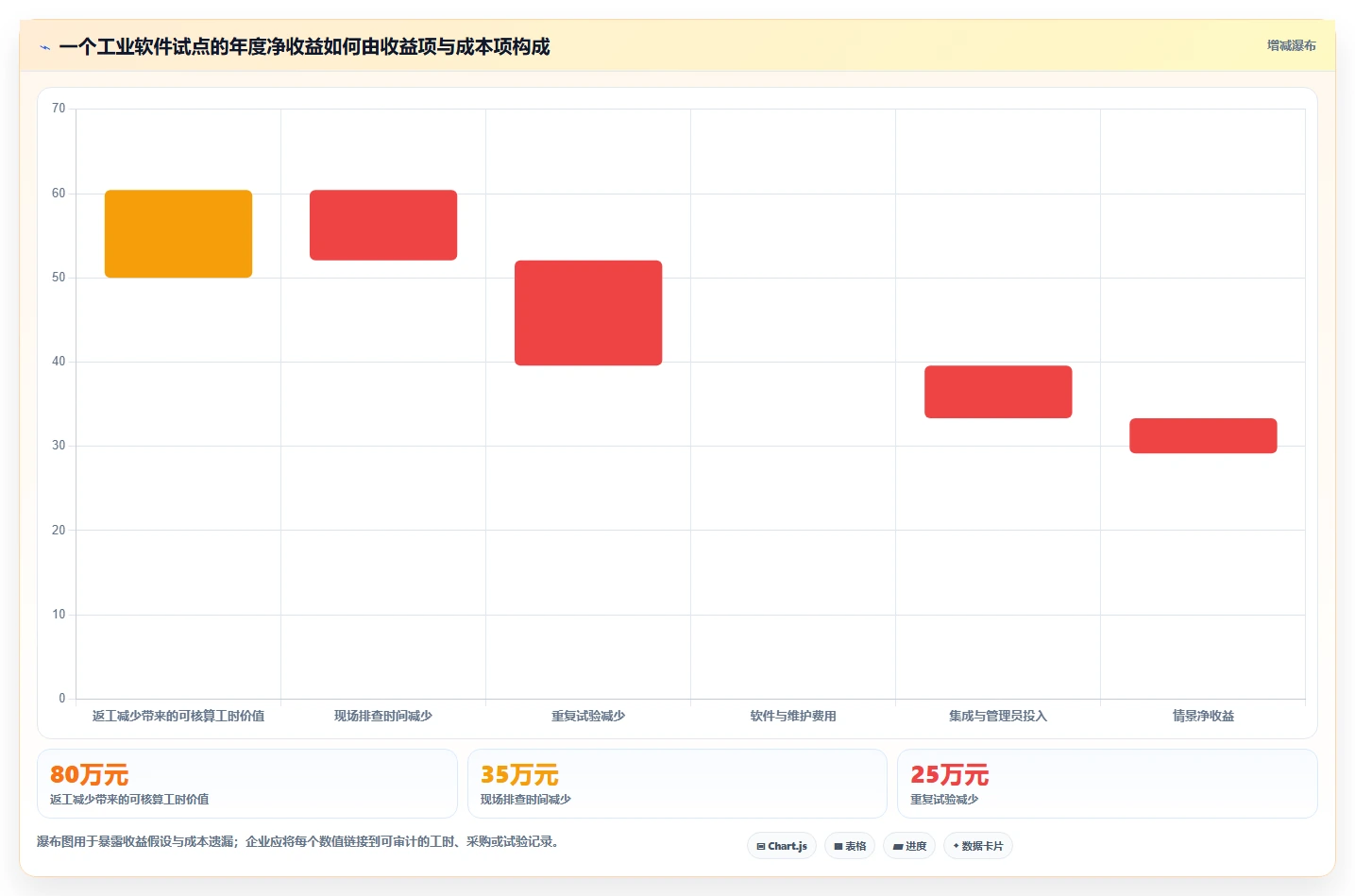Click the orange bar for 返工减少带来的可核算工时价值
Image resolution: width=1355 pixels, height=896 pixels.
(178, 234)
